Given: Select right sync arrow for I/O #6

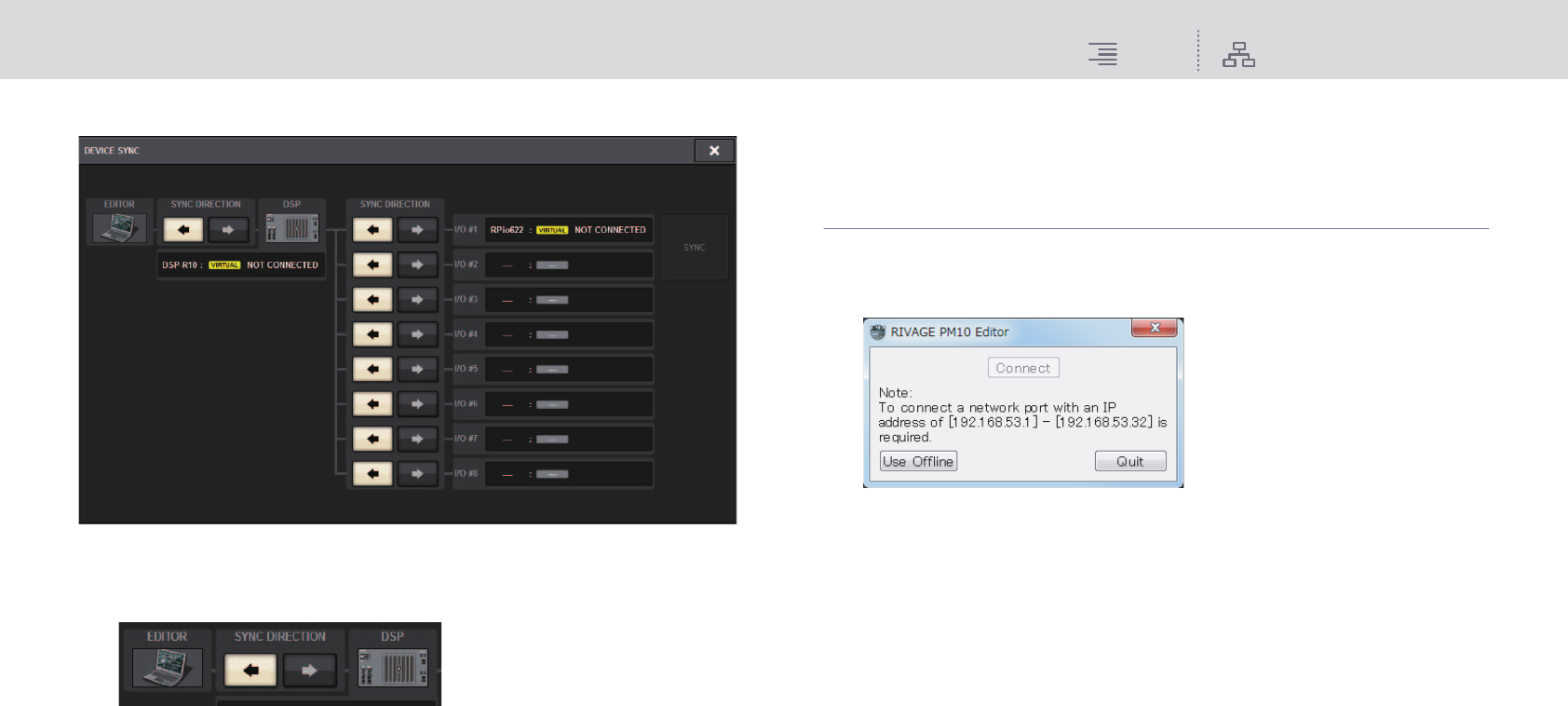Looking at the screenshot, I should (x=417, y=404).
